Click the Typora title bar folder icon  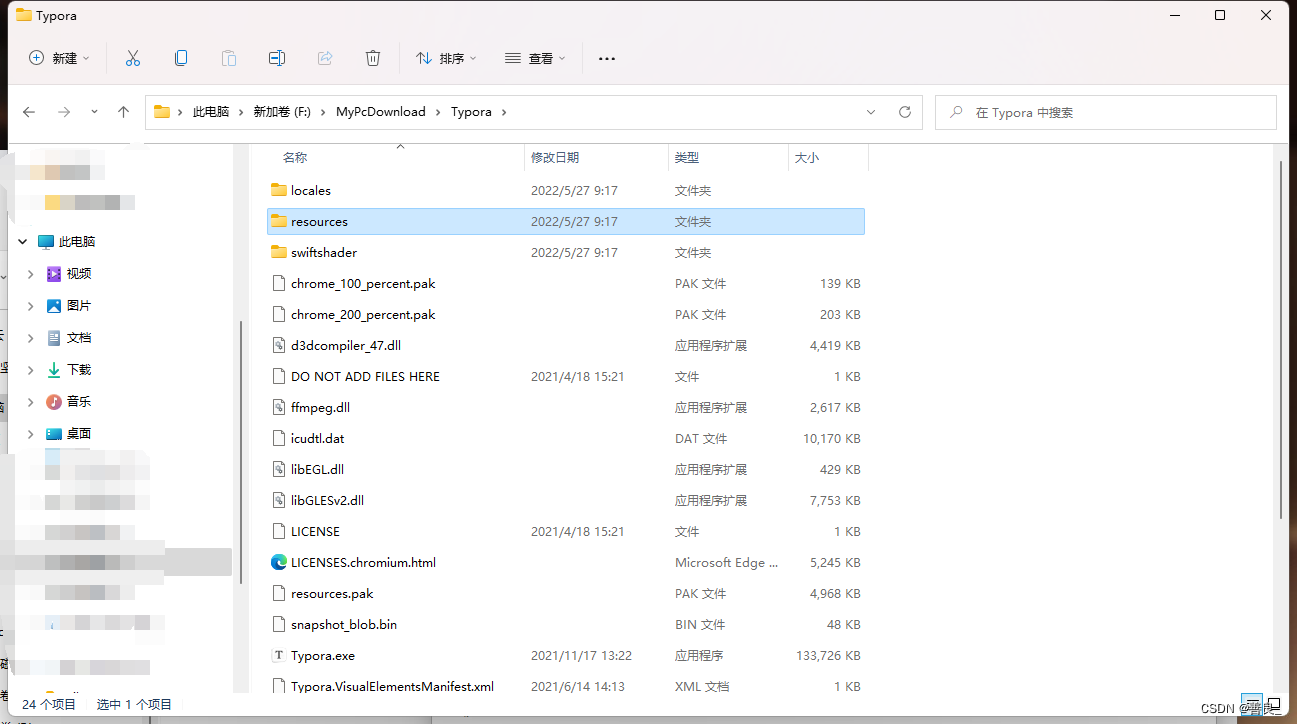(24, 15)
